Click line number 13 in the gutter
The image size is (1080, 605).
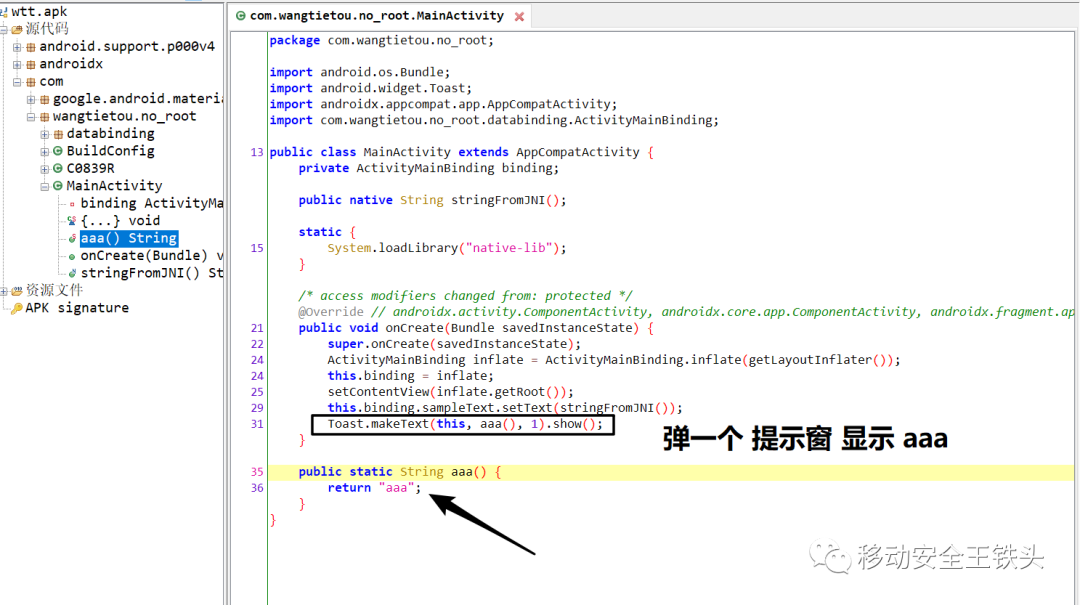tap(257, 152)
